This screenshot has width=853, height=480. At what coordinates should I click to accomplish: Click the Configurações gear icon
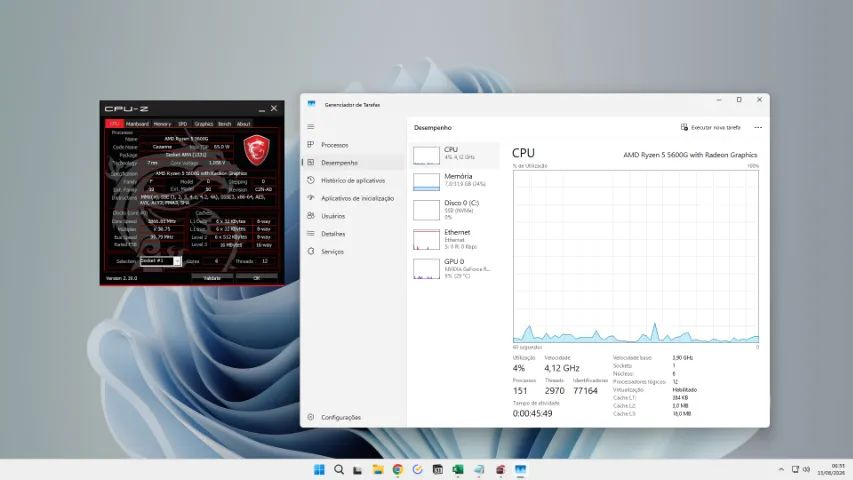click(311, 417)
